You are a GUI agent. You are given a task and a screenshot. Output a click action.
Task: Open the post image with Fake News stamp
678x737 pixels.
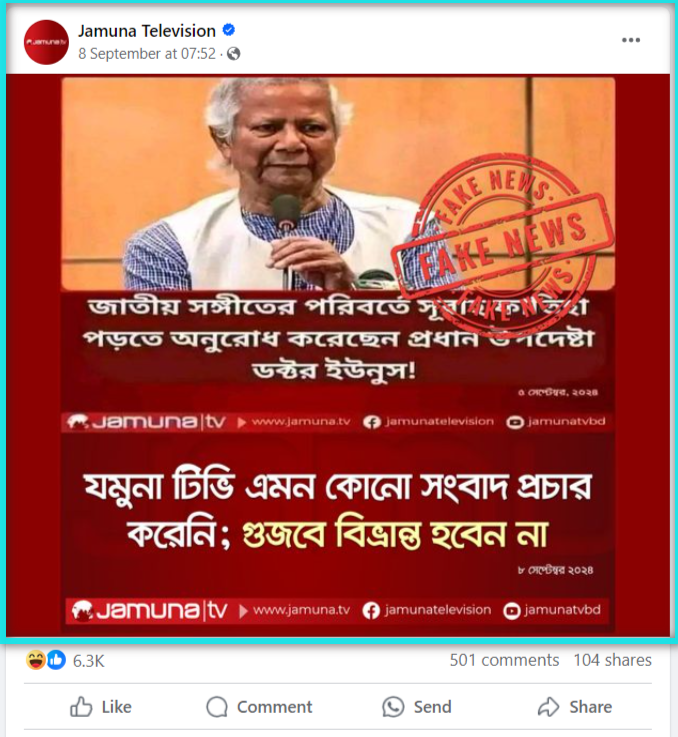tap(338, 355)
